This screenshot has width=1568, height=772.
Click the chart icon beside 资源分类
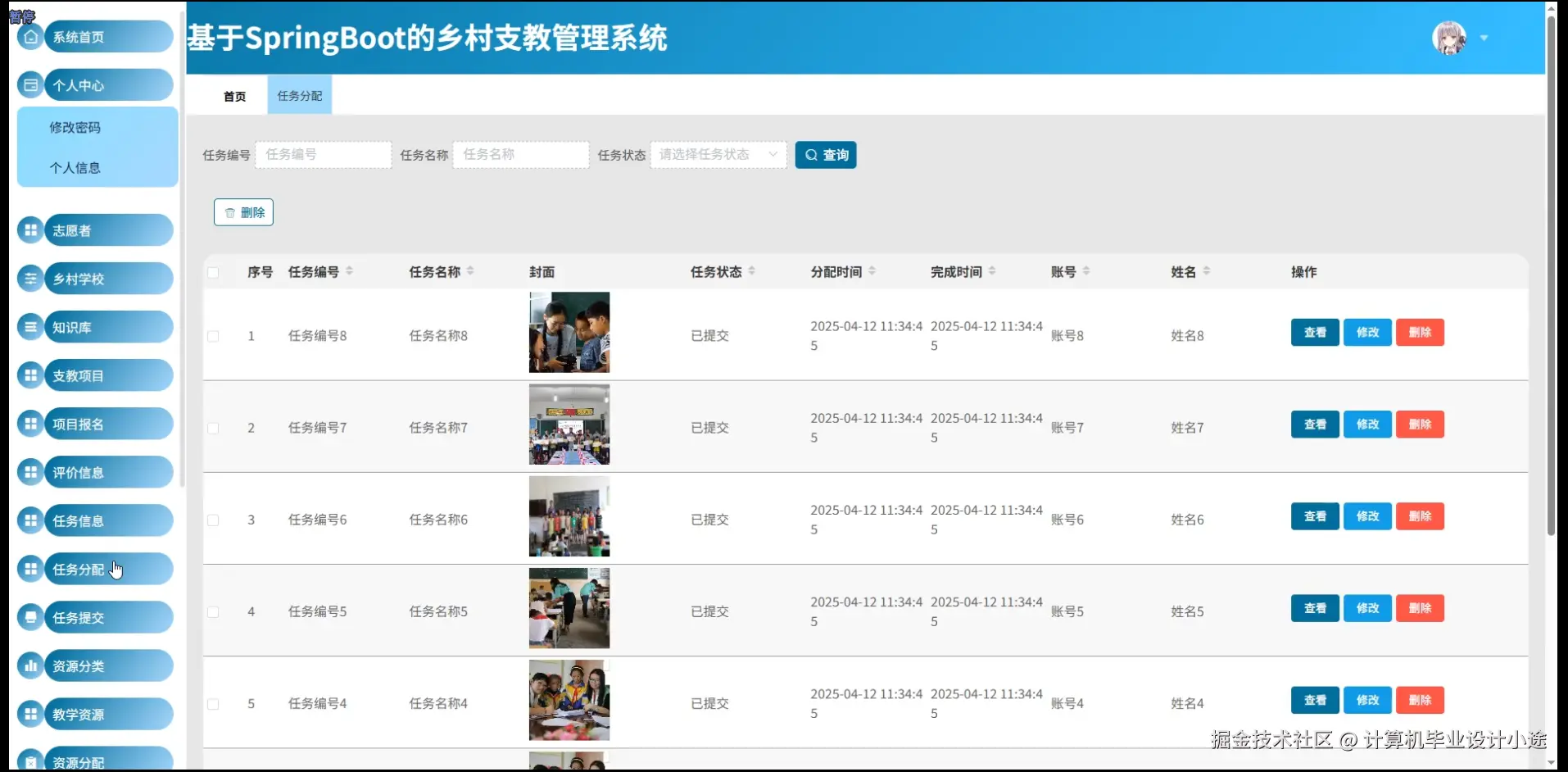(30, 665)
